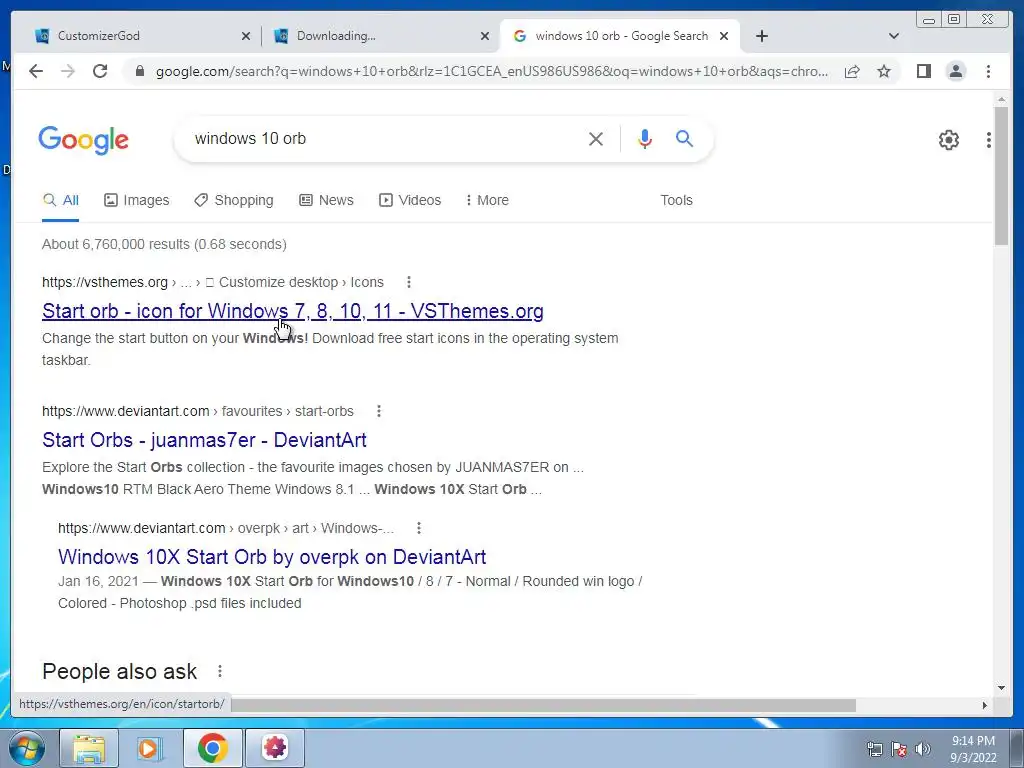The image size is (1024, 768).
Task: Open the taskbar clock showing 9:14 PM
Action: coord(973,749)
